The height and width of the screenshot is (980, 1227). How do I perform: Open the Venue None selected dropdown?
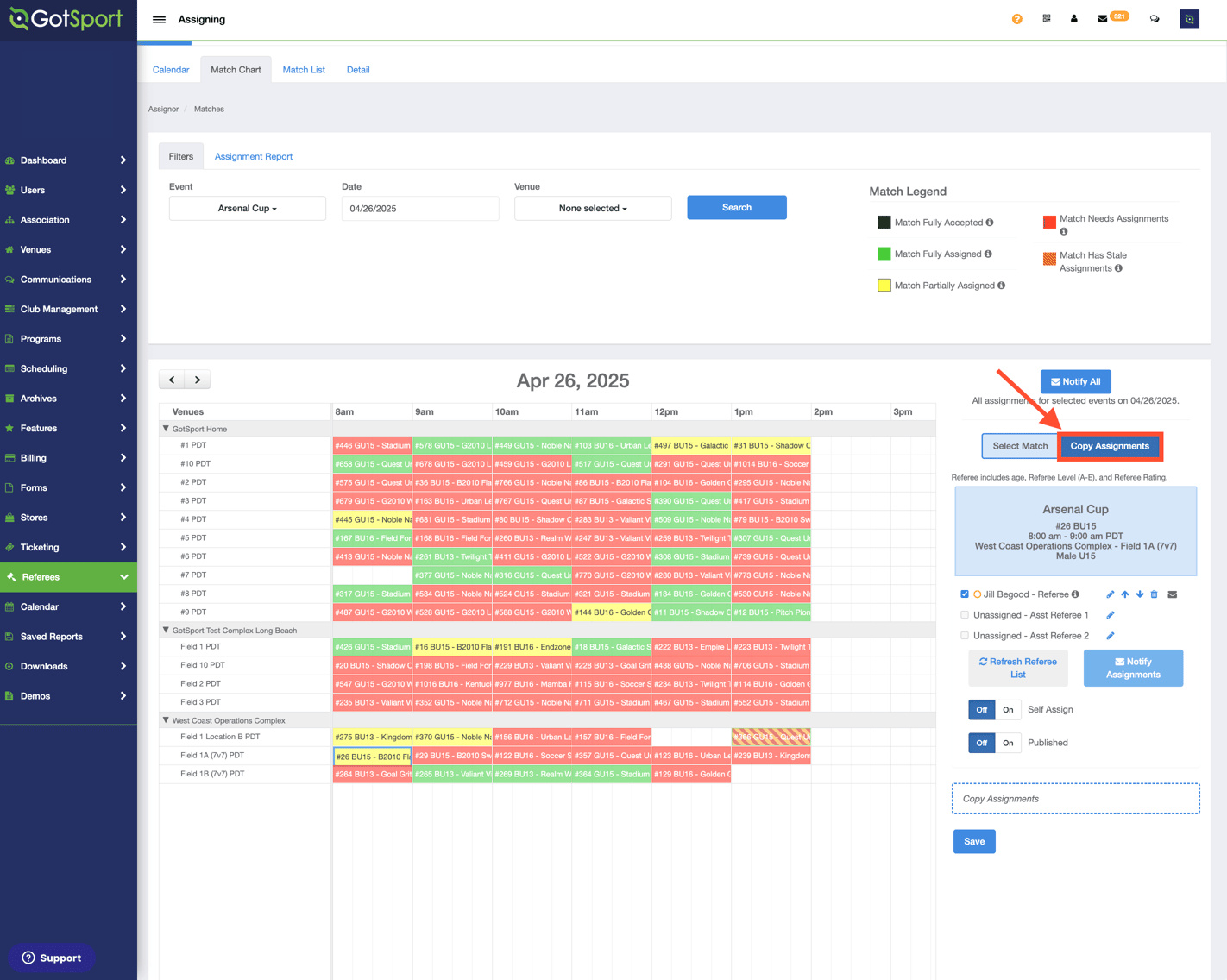(593, 209)
